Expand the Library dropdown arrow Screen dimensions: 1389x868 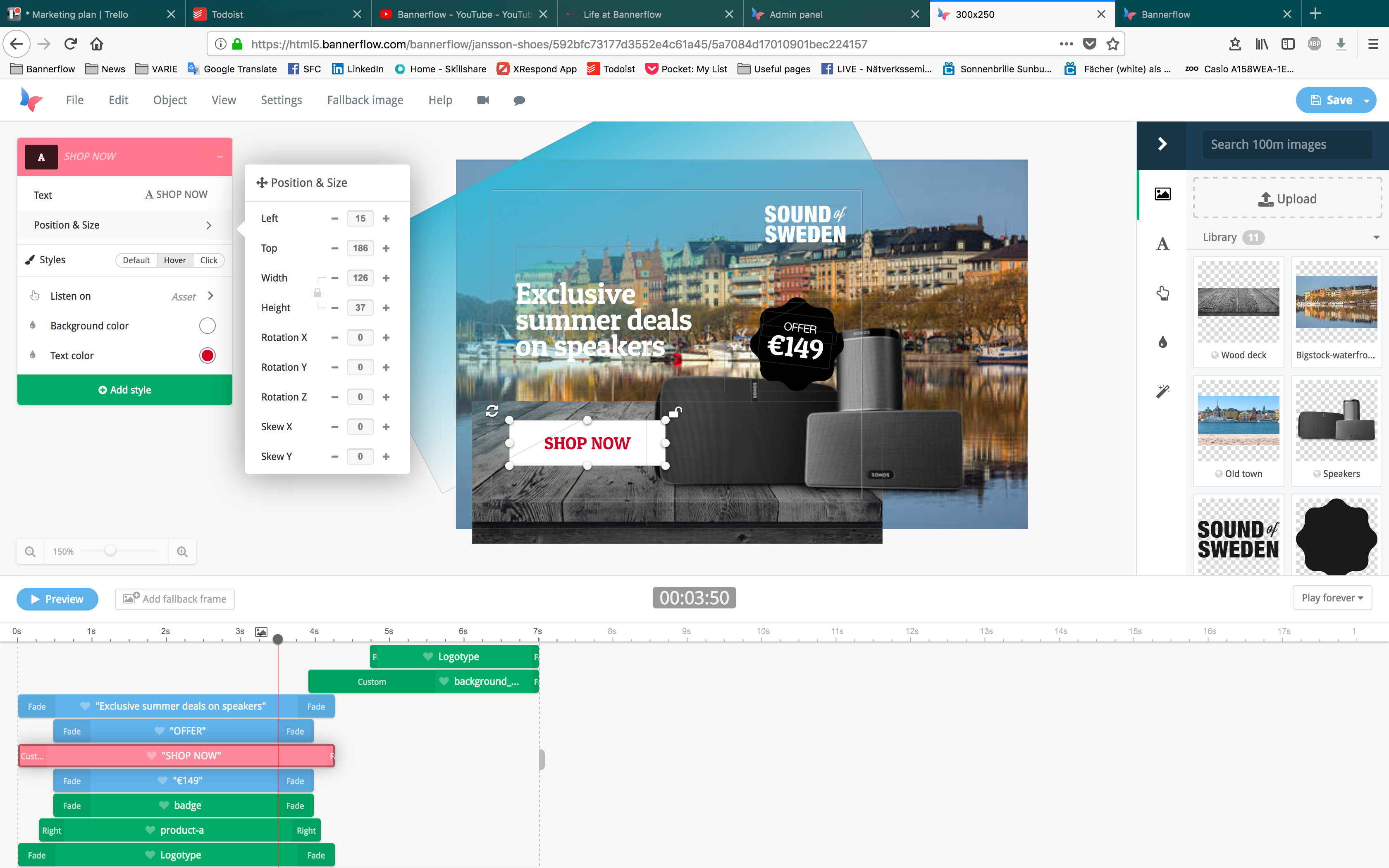1376,237
